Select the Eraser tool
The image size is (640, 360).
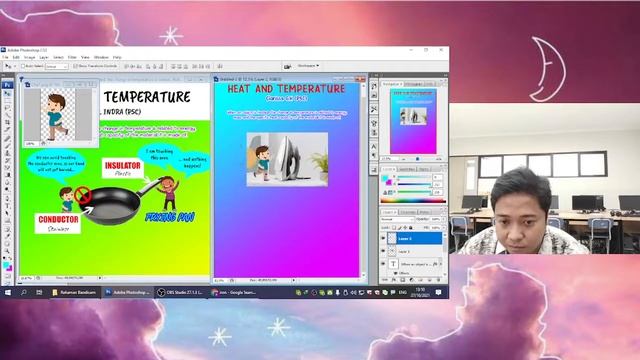[7, 167]
